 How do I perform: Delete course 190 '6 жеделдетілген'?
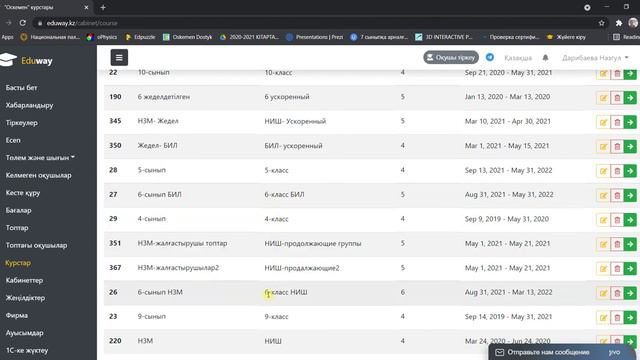click(617, 98)
